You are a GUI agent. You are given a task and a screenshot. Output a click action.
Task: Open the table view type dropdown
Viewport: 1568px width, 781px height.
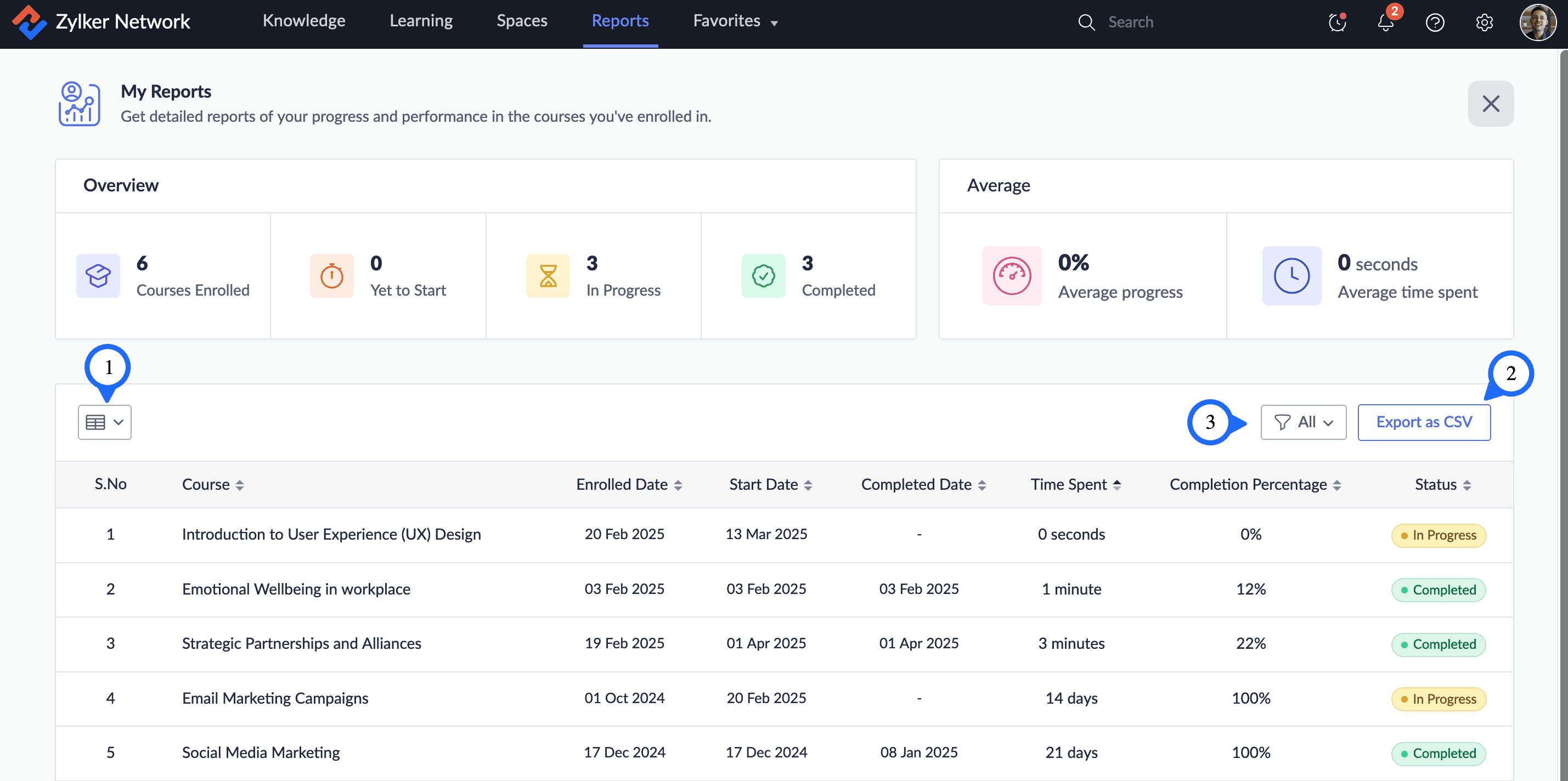tap(105, 422)
